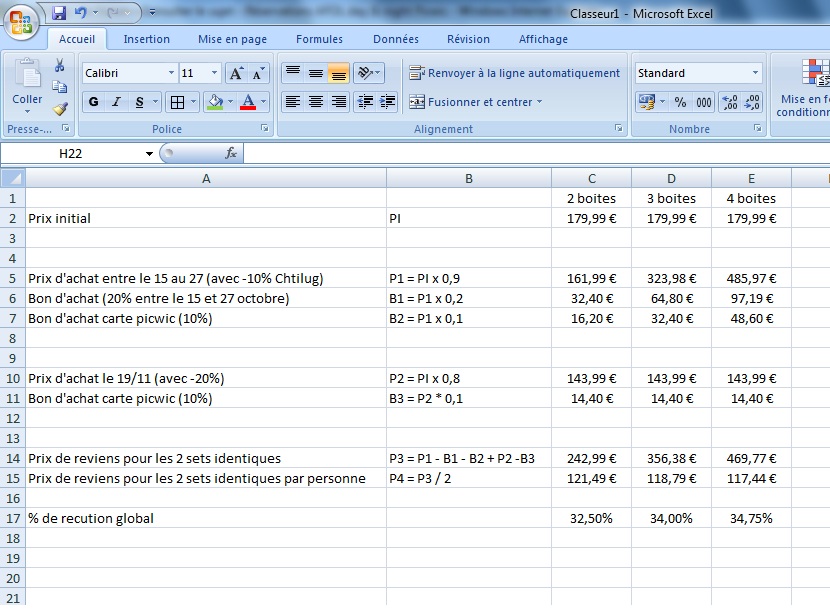
Task: Toggle bold with the G button
Action: [x=91, y=102]
